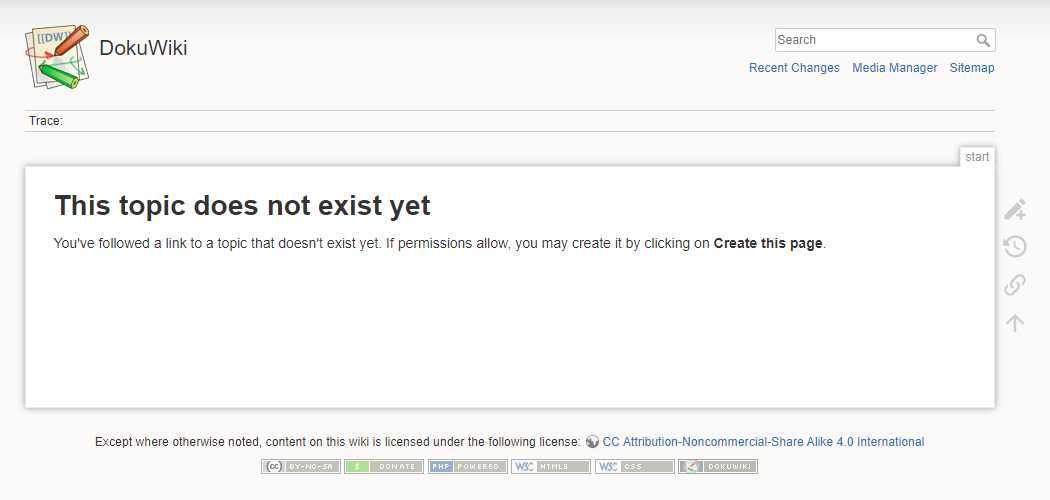Open the DokuWiki site title link

143,48
